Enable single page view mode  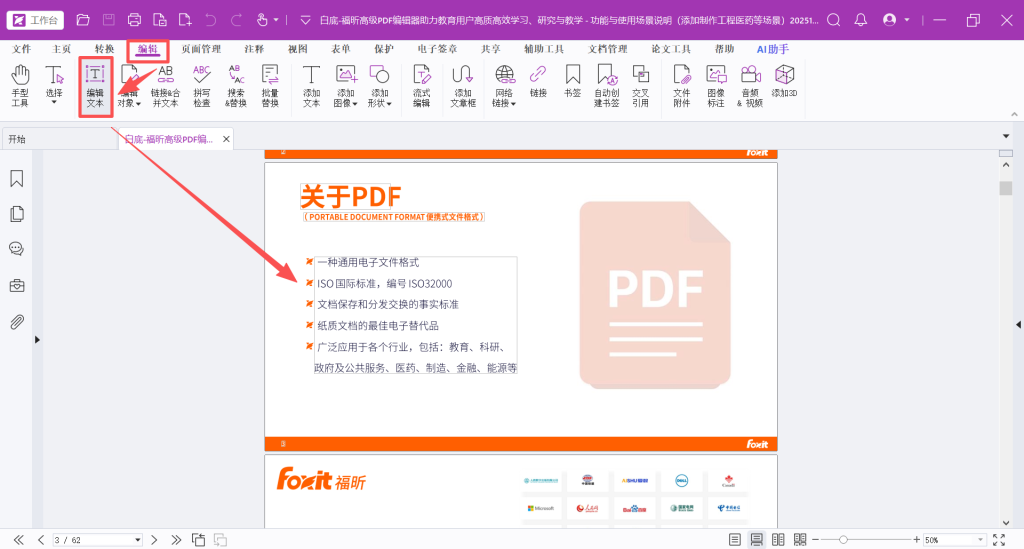click(x=735, y=540)
